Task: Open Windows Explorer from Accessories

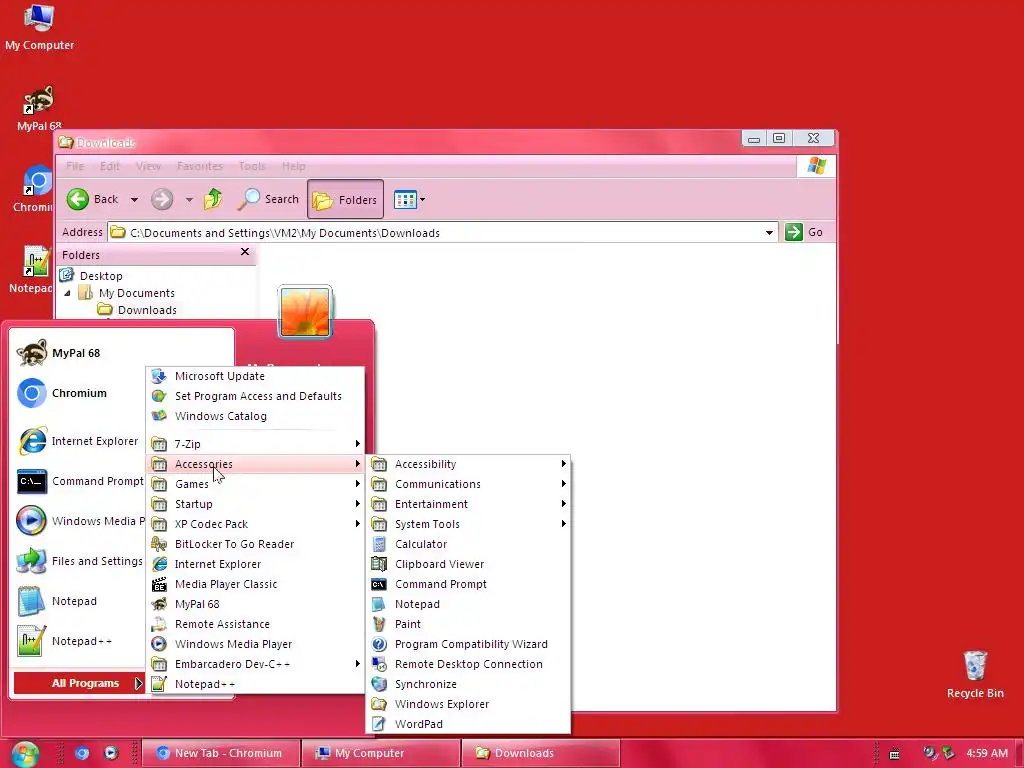Action: pos(468,704)
